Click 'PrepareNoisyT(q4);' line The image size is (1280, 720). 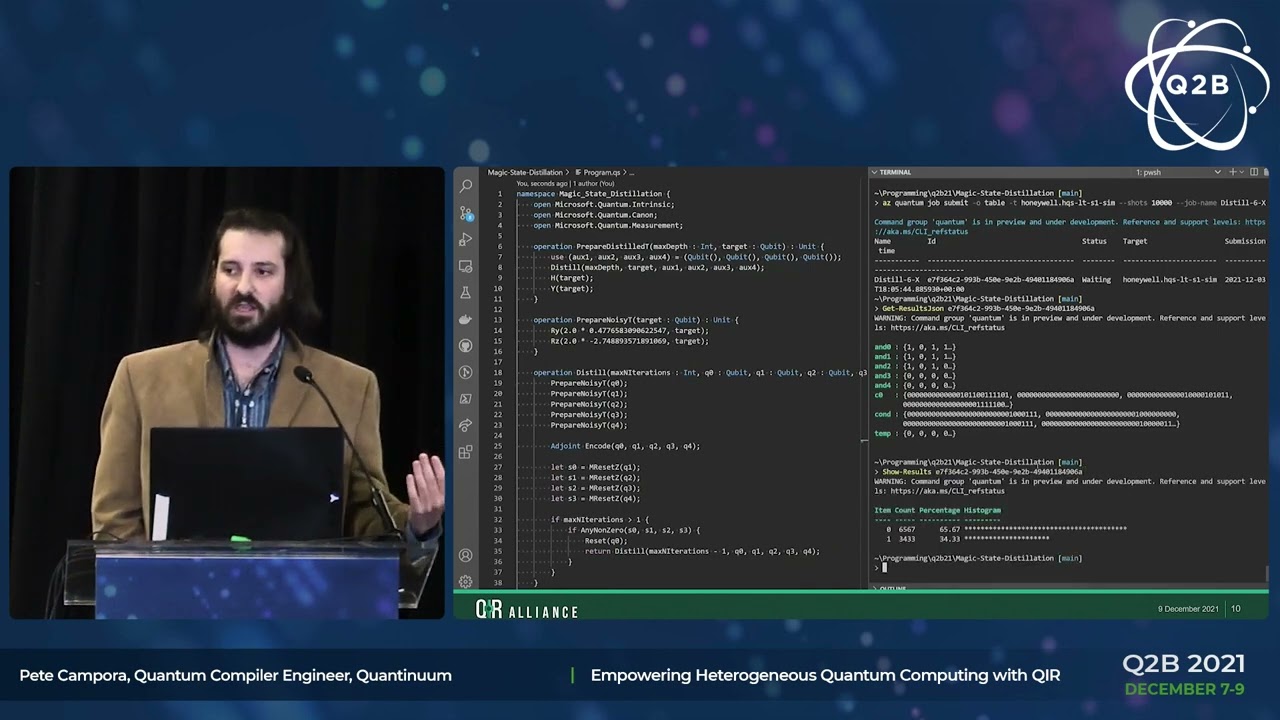[x=589, y=425]
